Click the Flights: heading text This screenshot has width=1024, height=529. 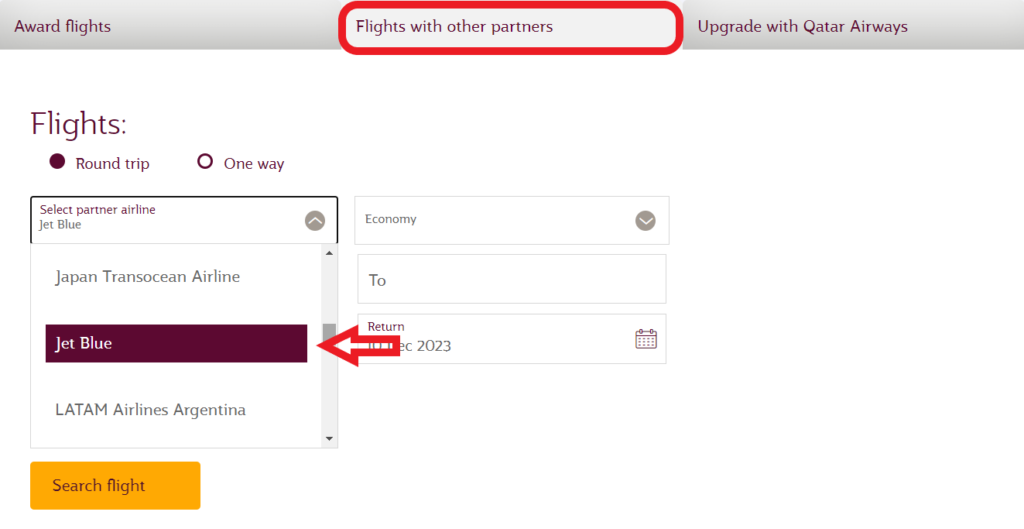click(79, 124)
